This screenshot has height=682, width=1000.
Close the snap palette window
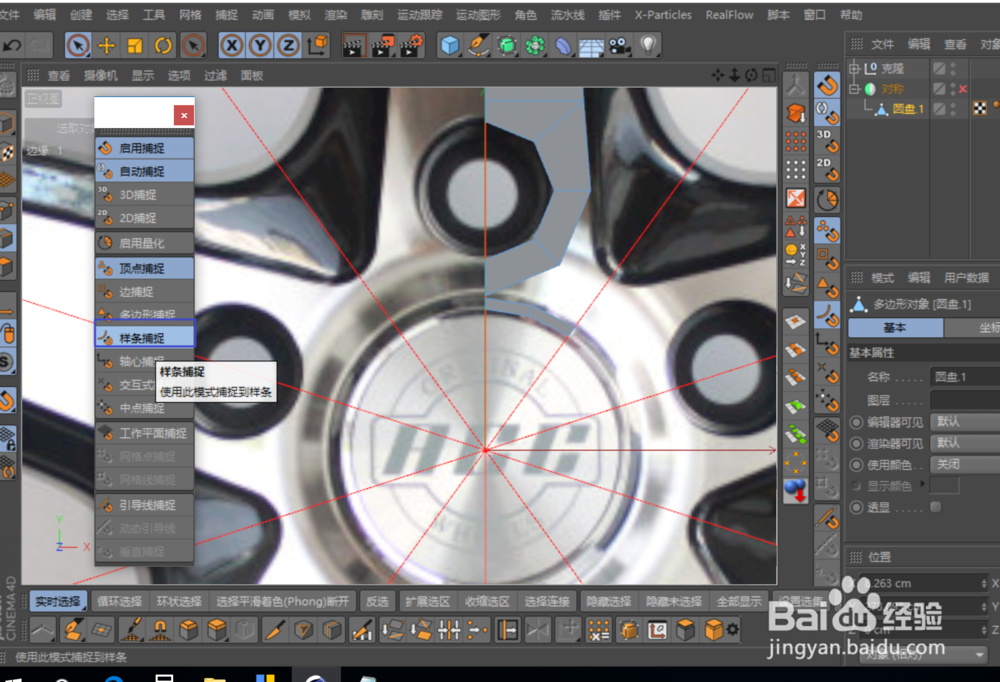click(184, 115)
